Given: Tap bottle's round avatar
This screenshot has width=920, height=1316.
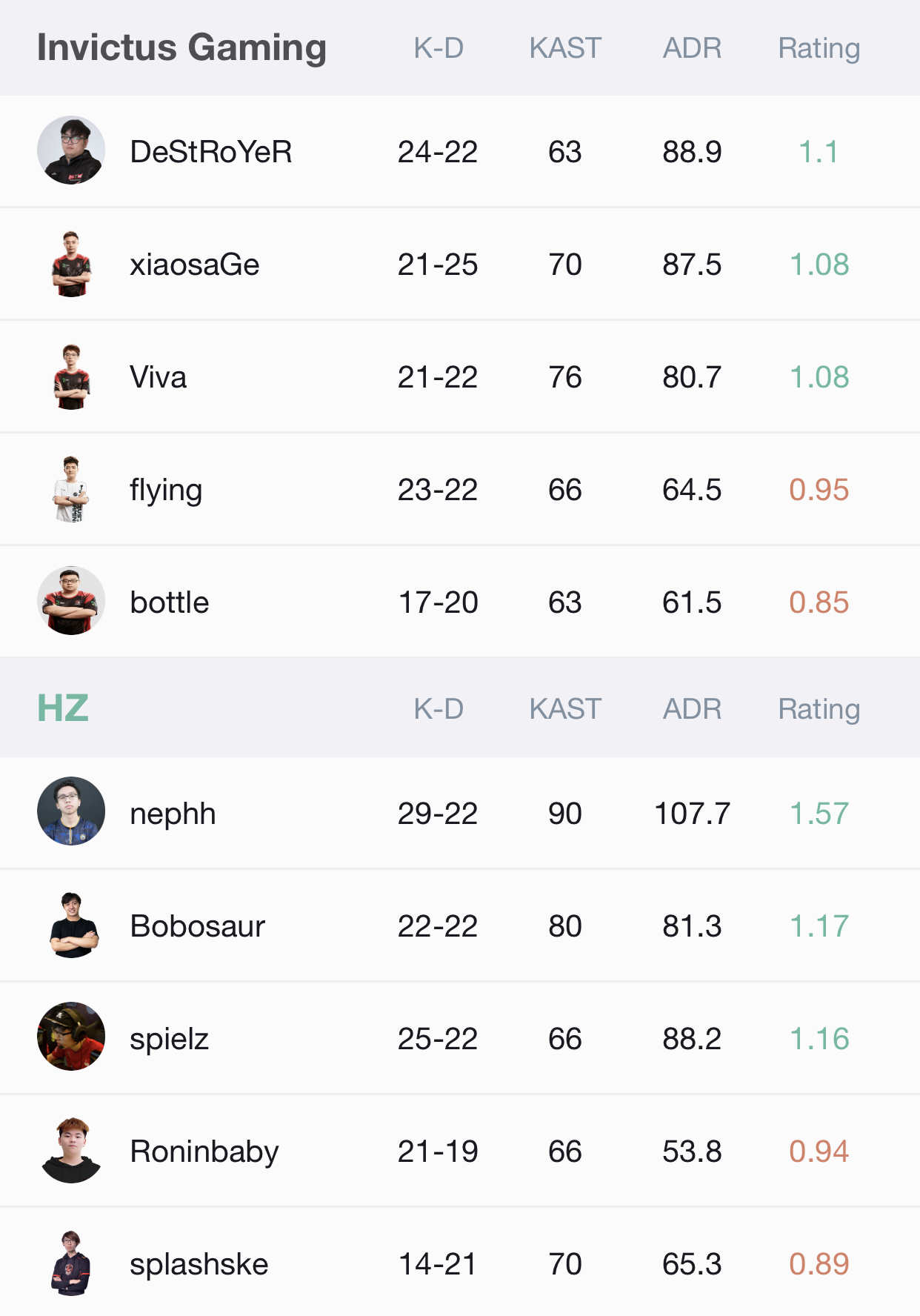Looking at the screenshot, I should (x=71, y=601).
